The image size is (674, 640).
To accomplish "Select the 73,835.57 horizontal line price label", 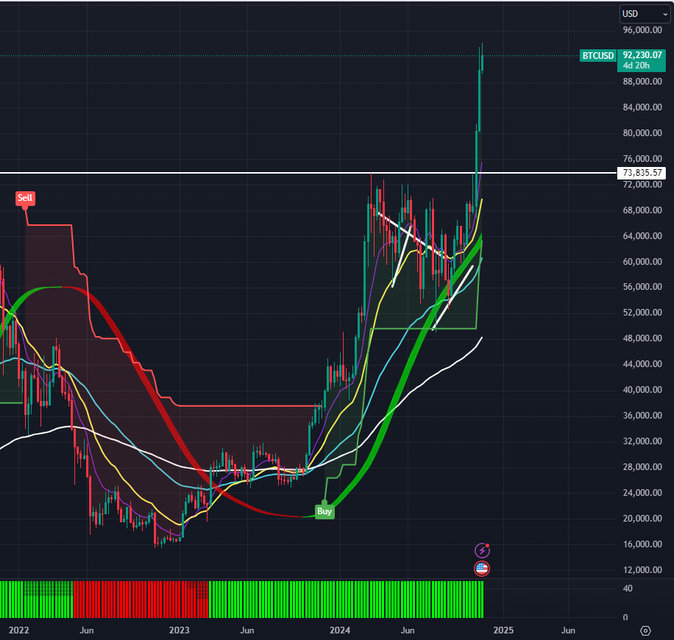I will coord(644,173).
